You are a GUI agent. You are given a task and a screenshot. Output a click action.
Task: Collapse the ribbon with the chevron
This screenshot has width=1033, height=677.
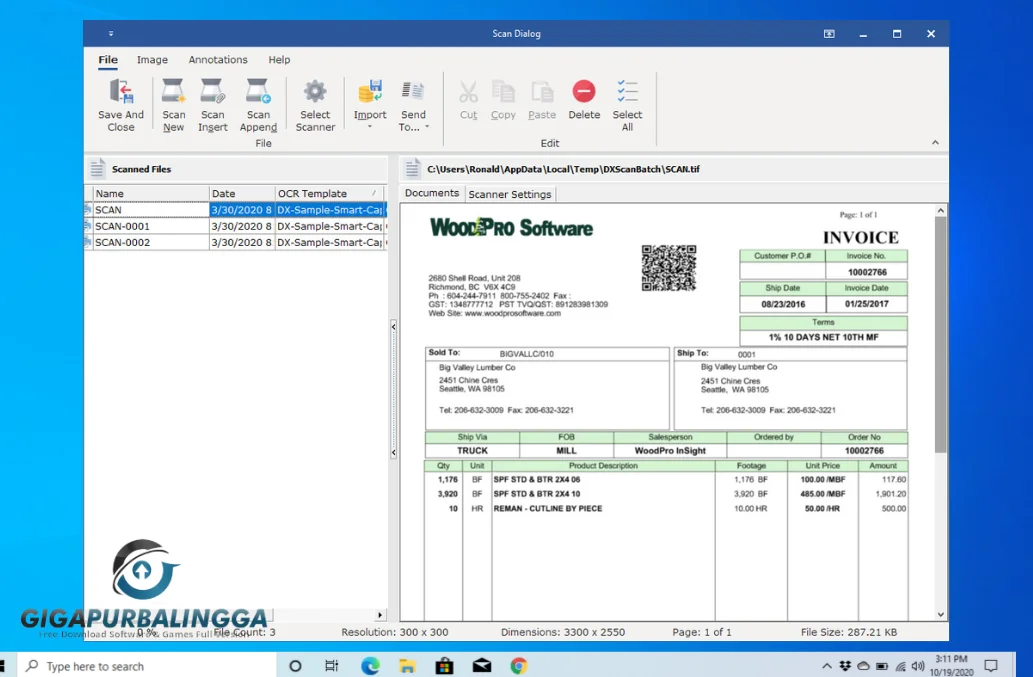coord(935,143)
